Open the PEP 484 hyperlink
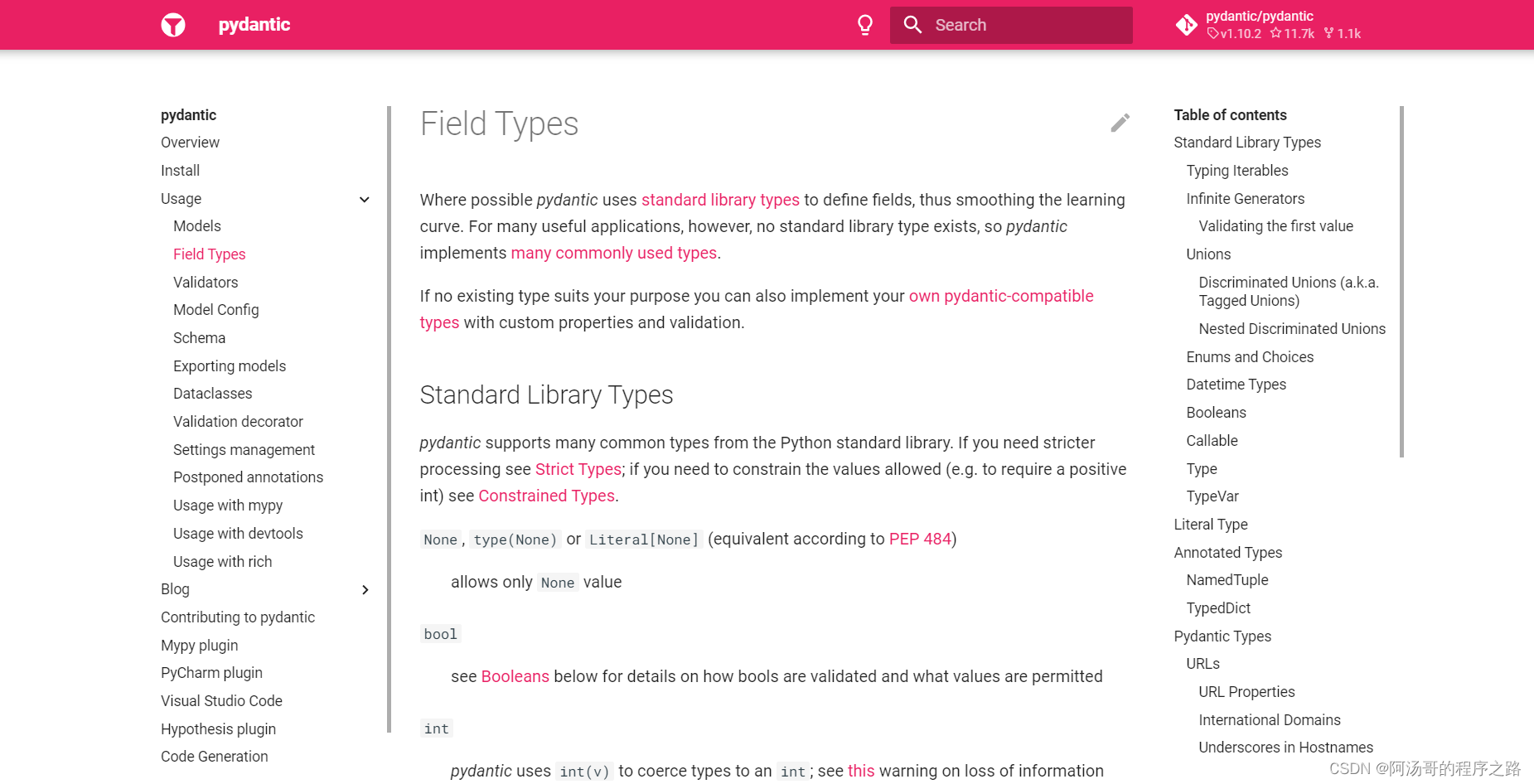Screen dimensions: 1534x784 [920, 539]
